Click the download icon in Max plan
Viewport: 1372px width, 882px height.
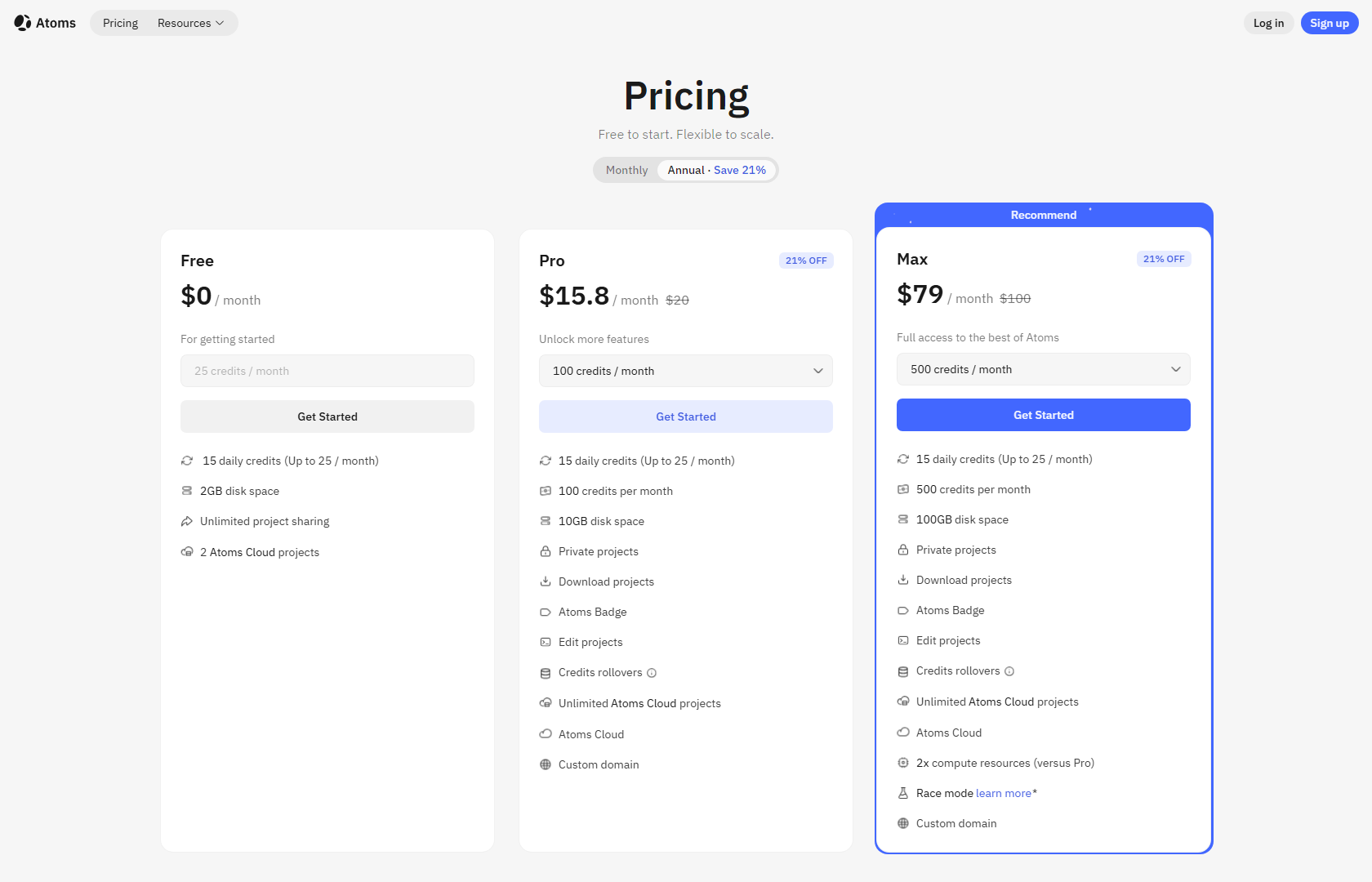pyautogui.click(x=903, y=580)
